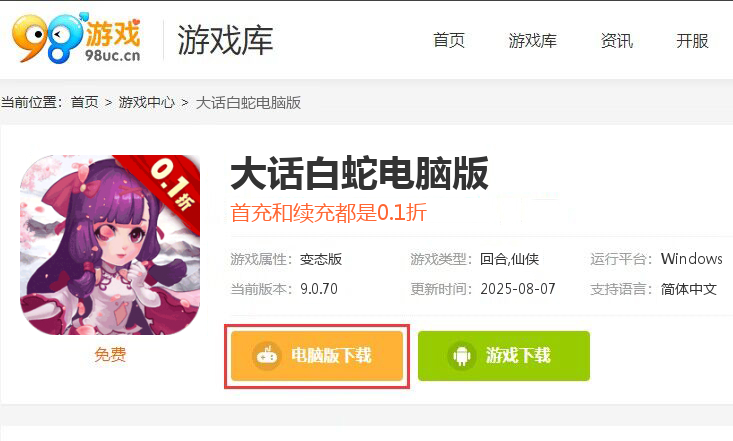Click the gamepad icon on orange button
The height and width of the screenshot is (441, 733).
click(266, 356)
